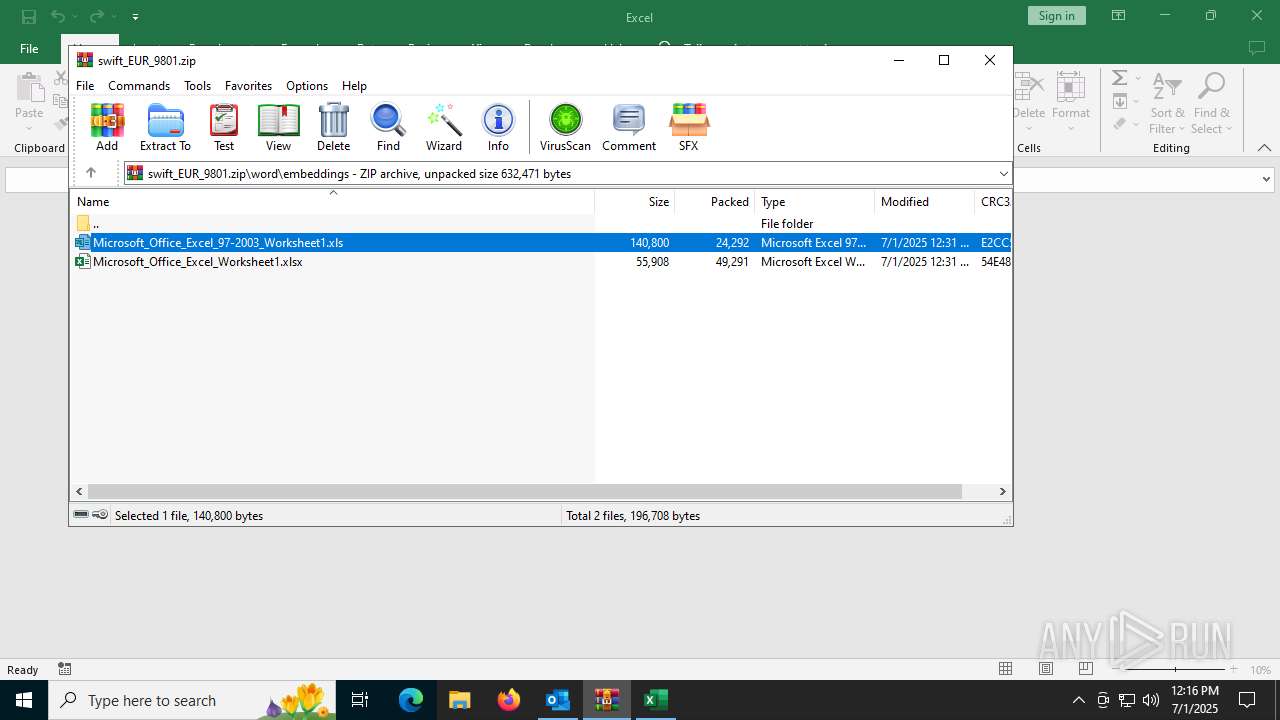This screenshot has width=1280, height=720.
Task: Expand the archive path dropdown
Action: click(x=1004, y=173)
